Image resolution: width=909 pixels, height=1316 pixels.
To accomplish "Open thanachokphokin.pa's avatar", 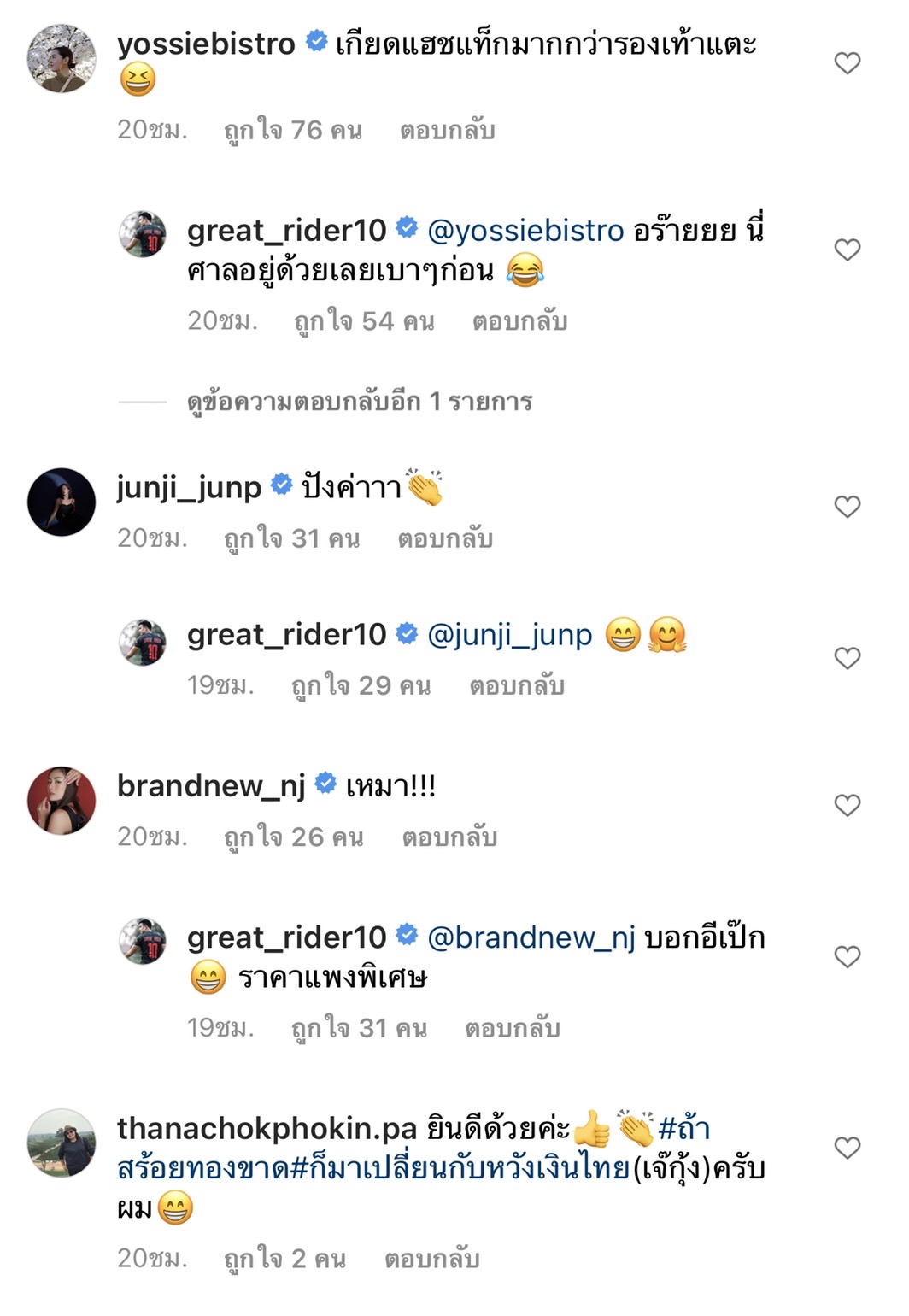I will [62, 1143].
